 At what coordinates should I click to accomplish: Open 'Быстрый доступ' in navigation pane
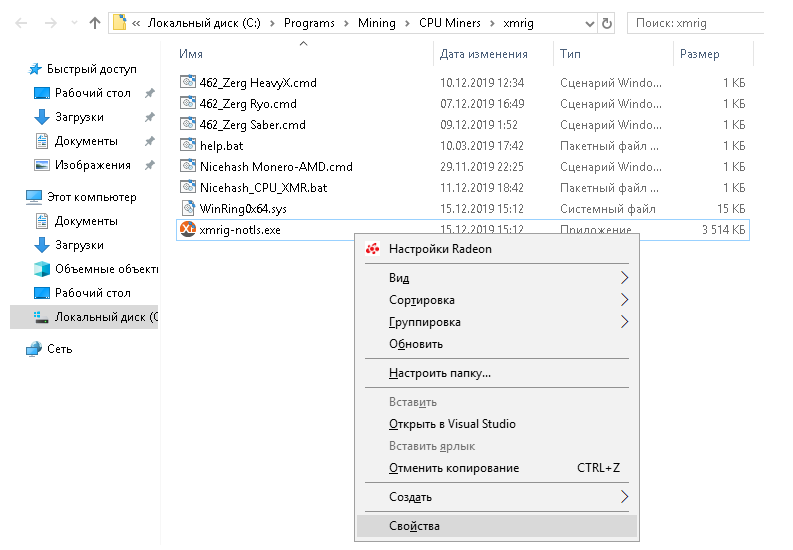[x=92, y=69]
